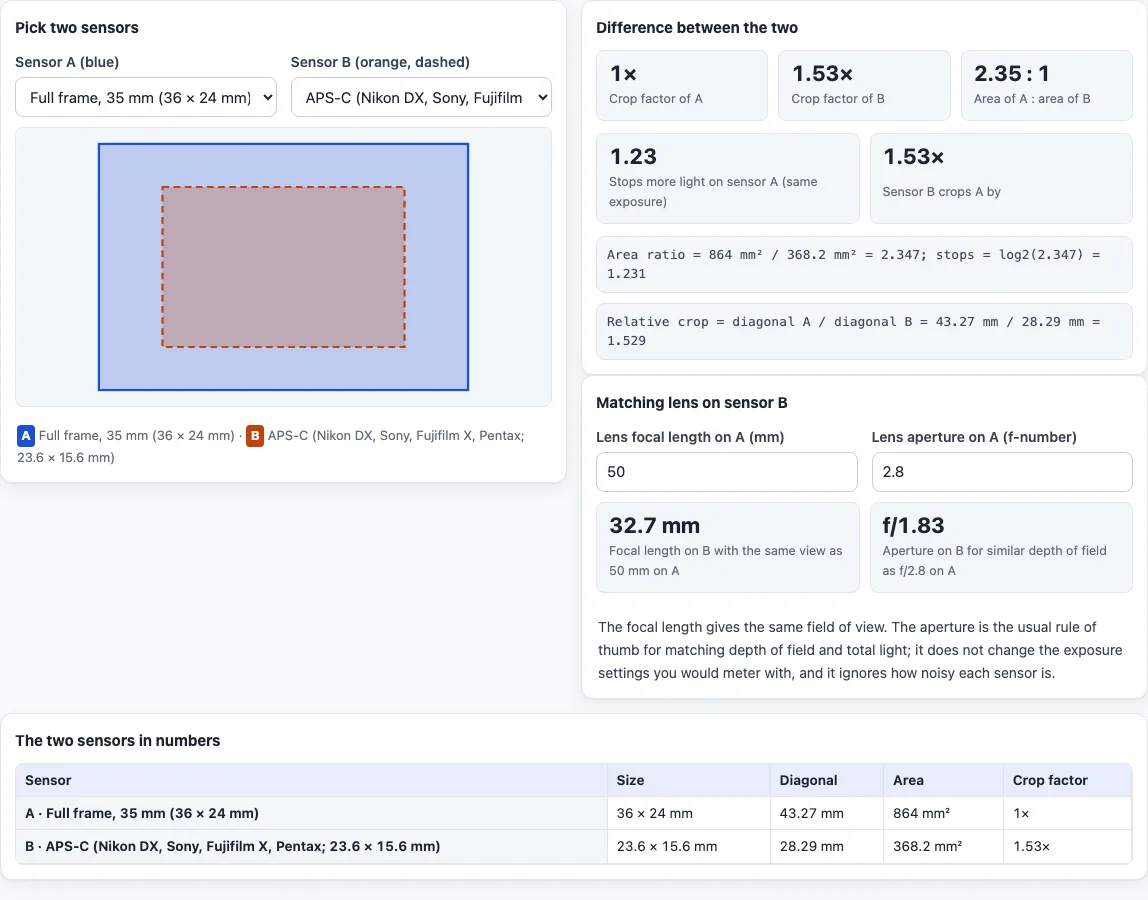Click the 'Pick two sensors' heading
Screen dimensions: 1148x900
(77, 28)
